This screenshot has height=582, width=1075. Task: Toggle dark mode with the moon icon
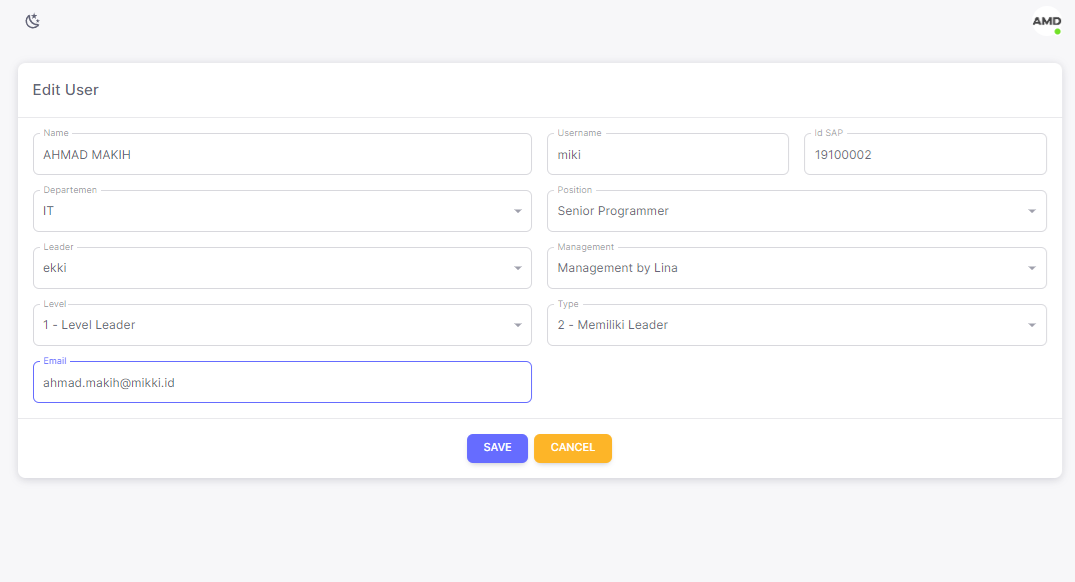tap(33, 21)
